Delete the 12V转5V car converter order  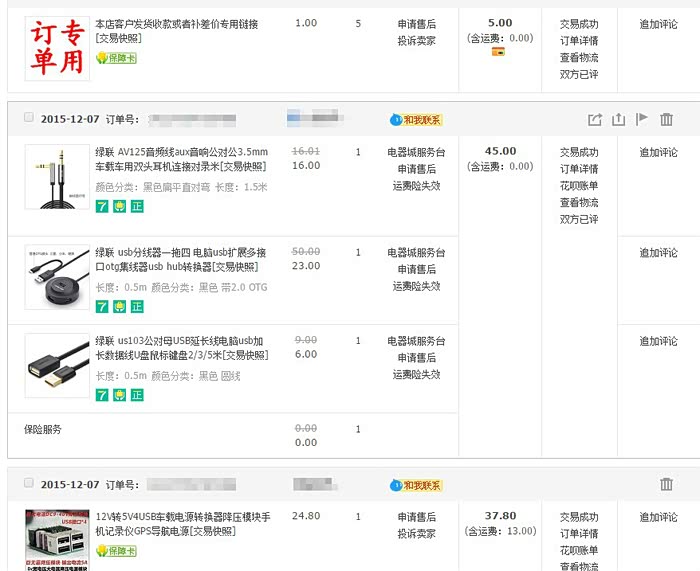click(667, 484)
